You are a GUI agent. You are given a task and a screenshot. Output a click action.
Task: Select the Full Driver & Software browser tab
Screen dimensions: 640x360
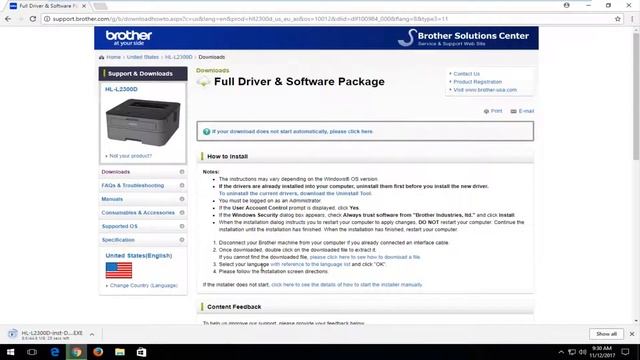[x=48, y=6]
